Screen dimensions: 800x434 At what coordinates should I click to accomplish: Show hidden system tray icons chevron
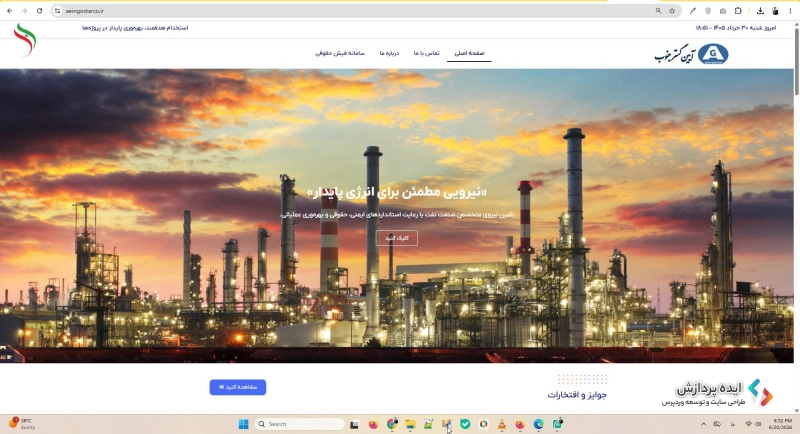(704, 424)
